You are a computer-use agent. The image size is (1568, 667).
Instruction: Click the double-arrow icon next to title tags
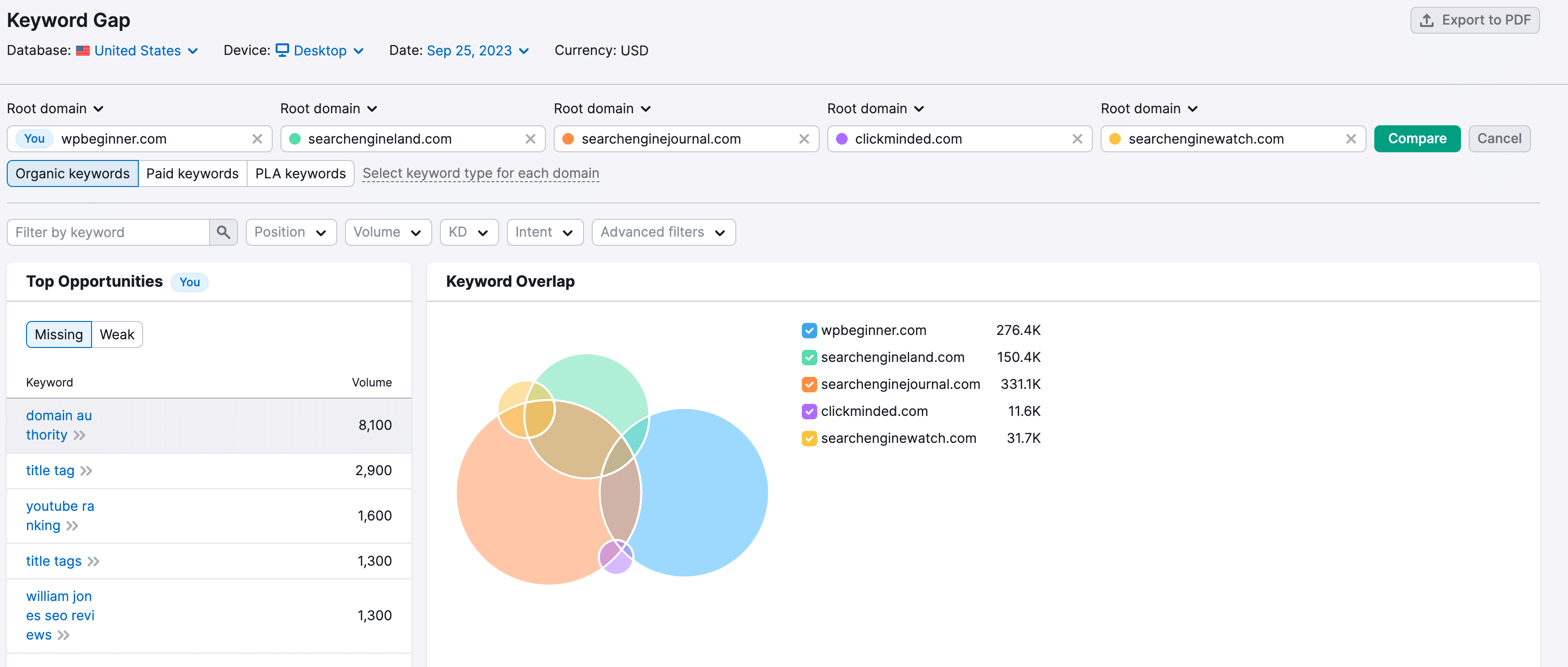(x=94, y=562)
